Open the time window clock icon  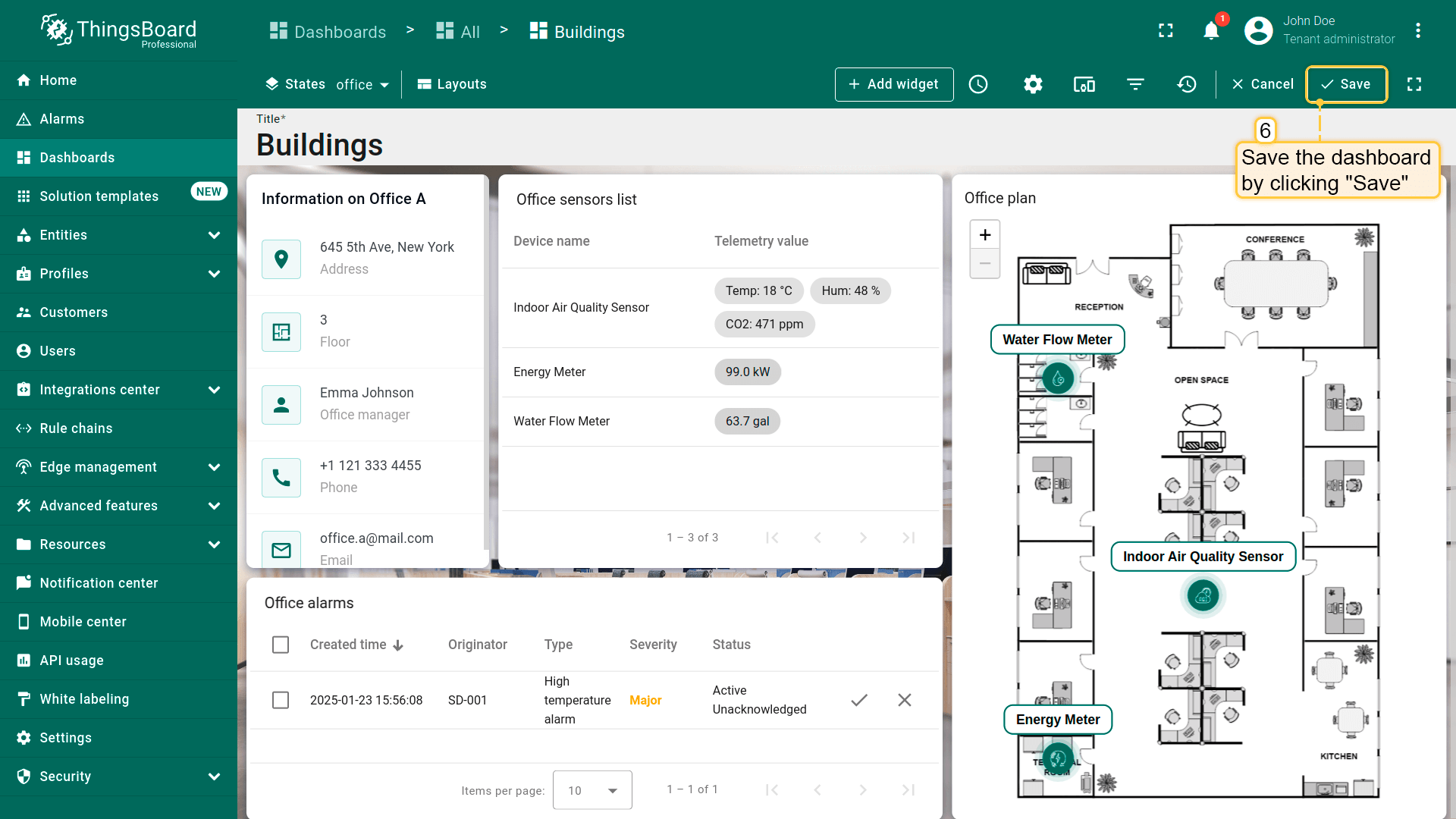coord(978,84)
